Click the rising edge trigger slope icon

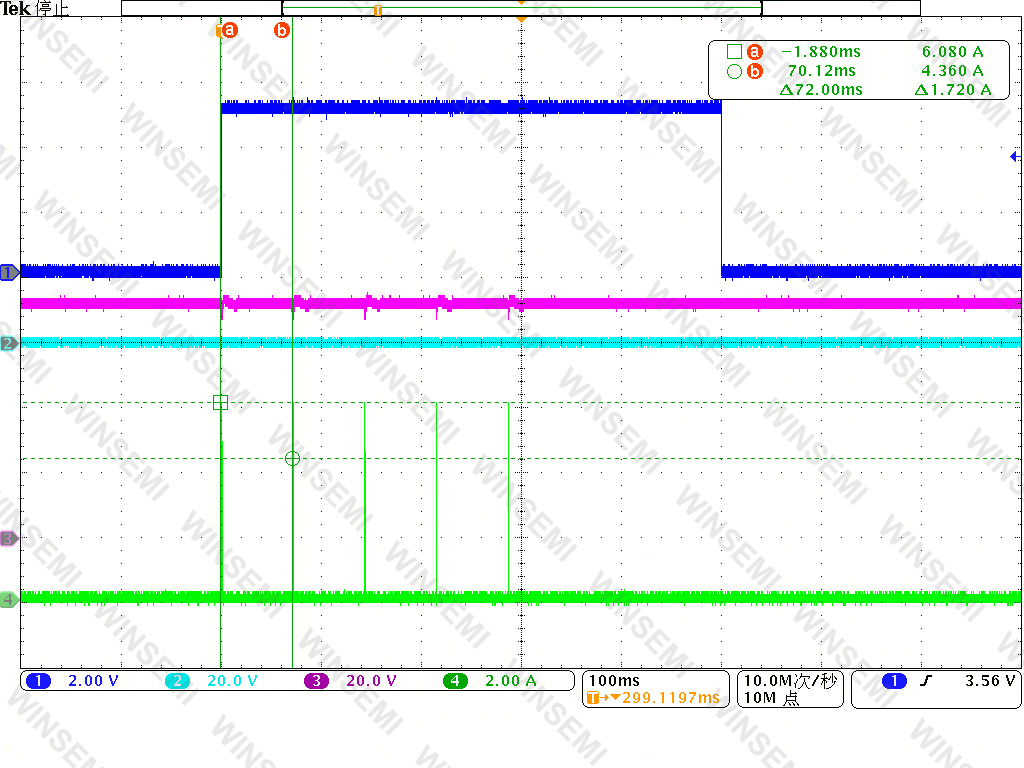pos(925,681)
